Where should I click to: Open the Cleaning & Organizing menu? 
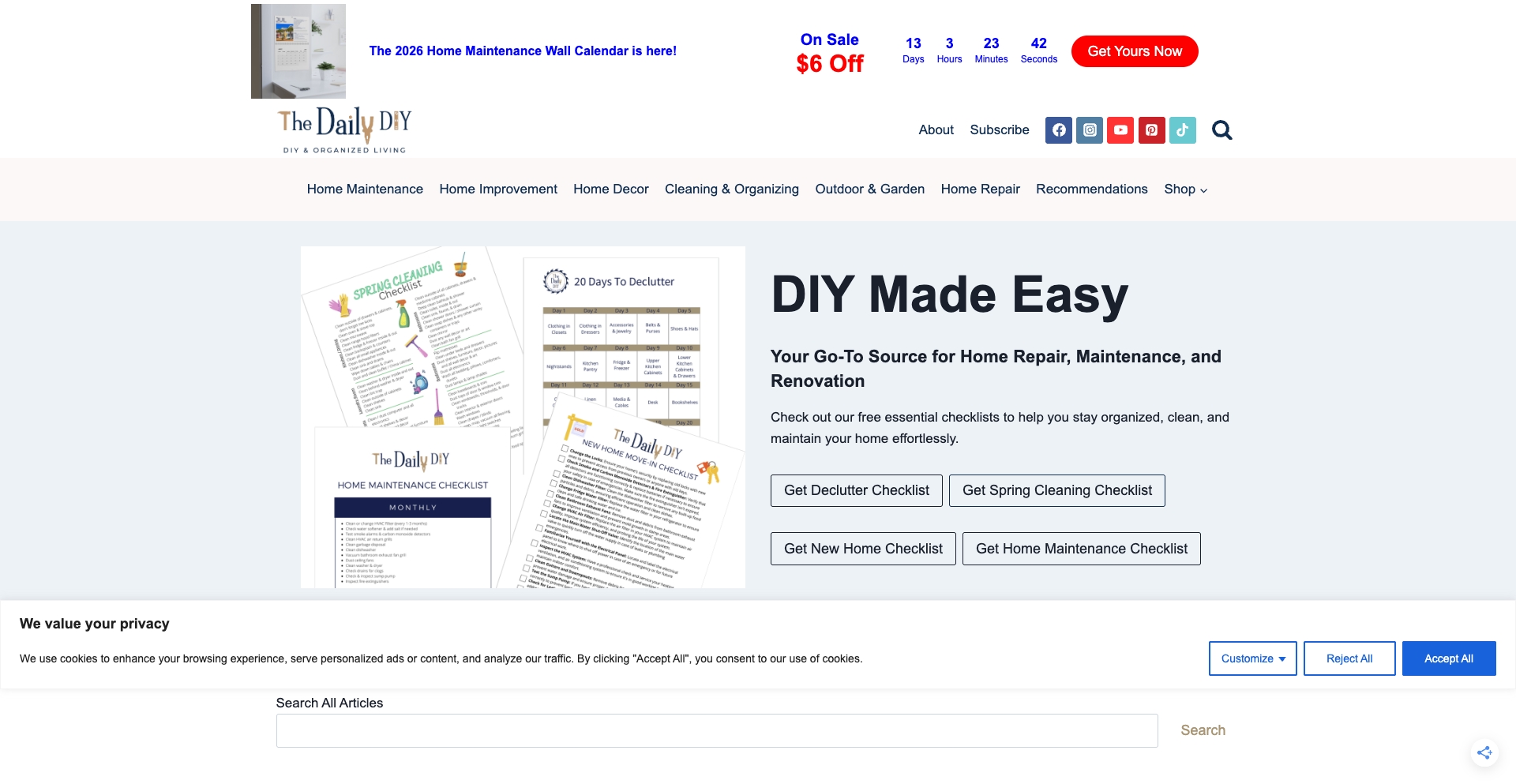[x=731, y=189]
